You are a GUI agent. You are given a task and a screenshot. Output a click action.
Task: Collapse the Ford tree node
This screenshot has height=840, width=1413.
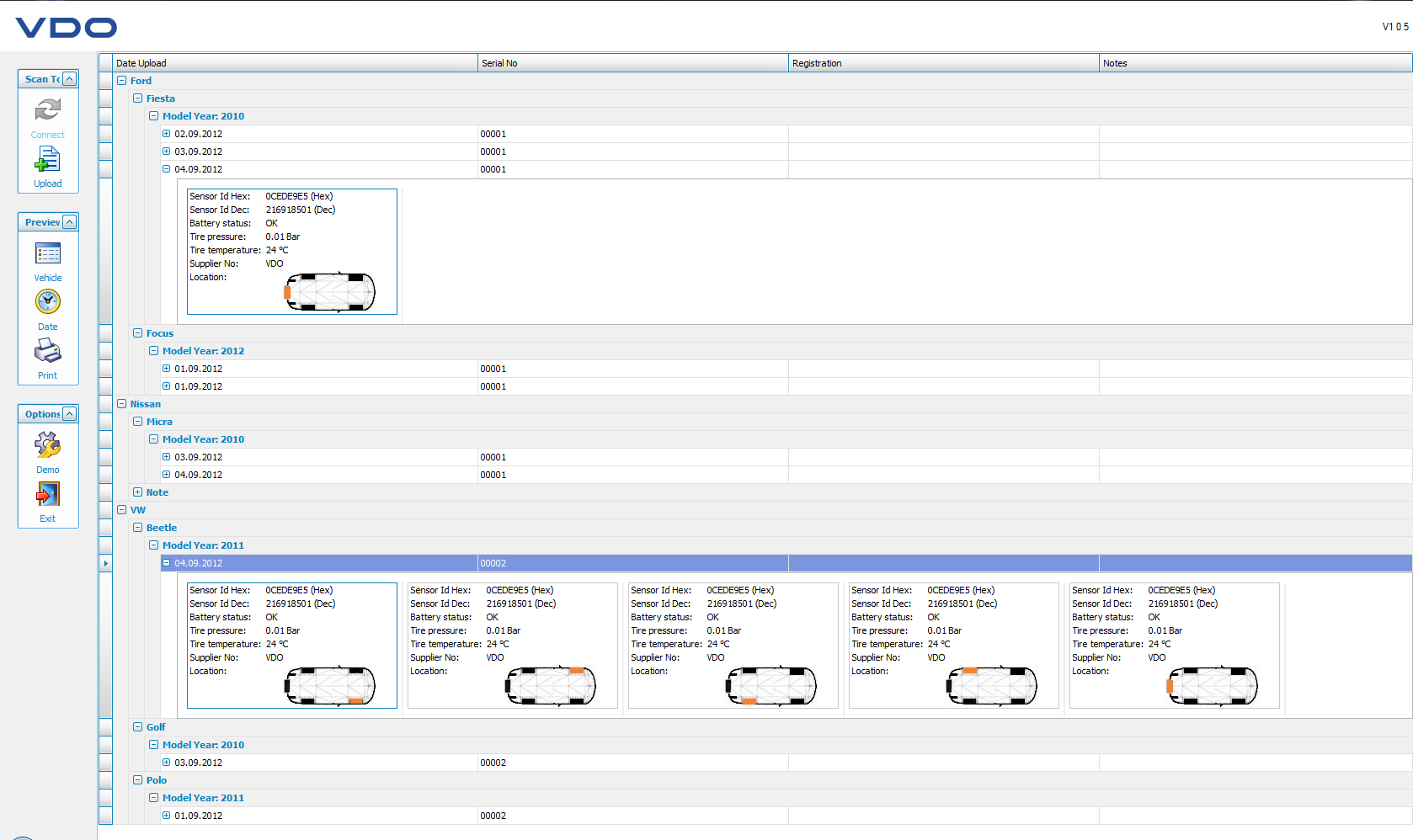(121, 81)
